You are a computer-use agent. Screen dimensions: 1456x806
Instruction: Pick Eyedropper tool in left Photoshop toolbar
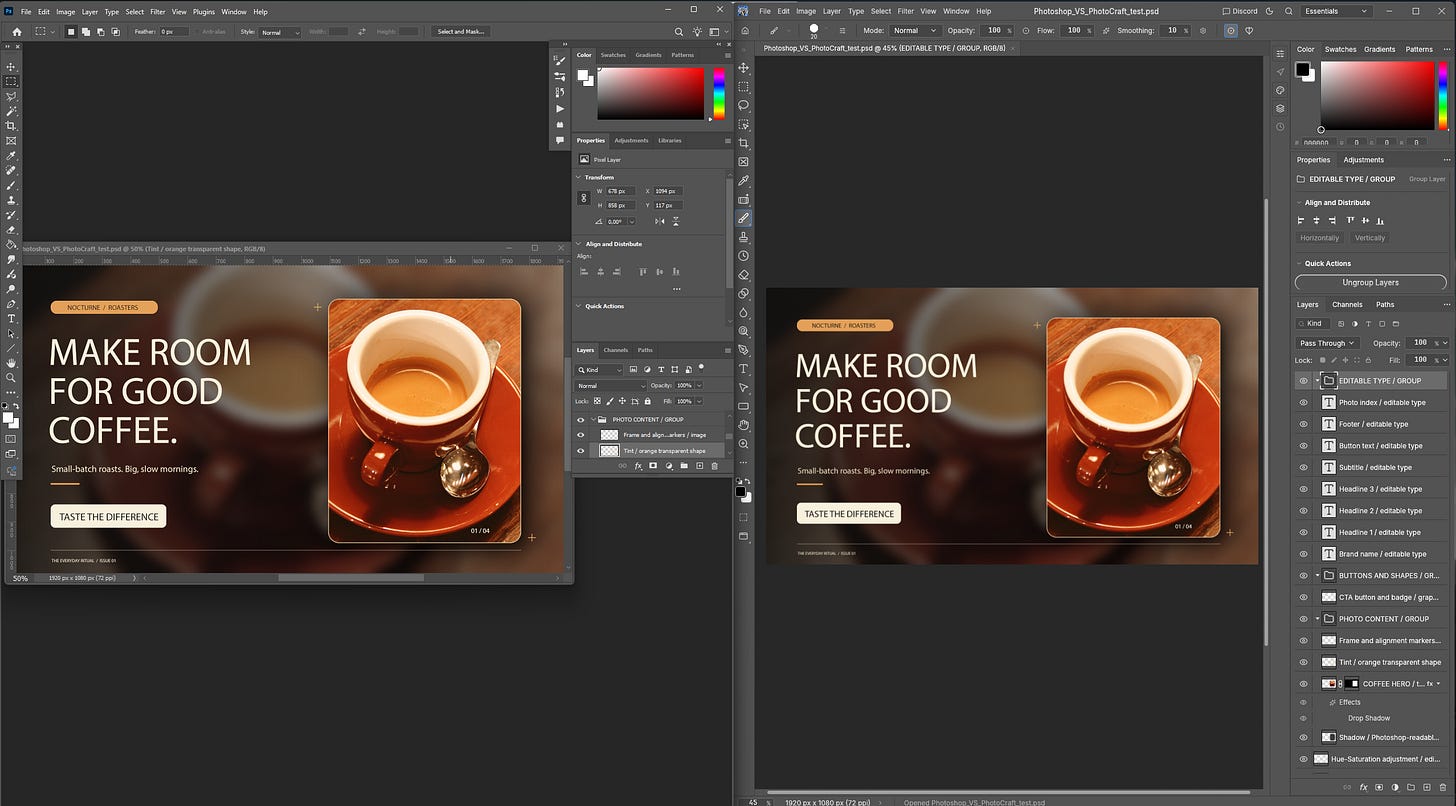11,156
